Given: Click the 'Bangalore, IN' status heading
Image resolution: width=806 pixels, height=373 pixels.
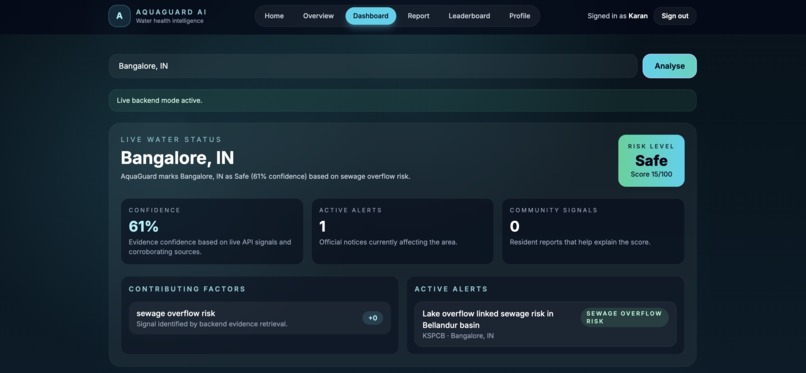Looking at the screenshot, I should 177,158.
